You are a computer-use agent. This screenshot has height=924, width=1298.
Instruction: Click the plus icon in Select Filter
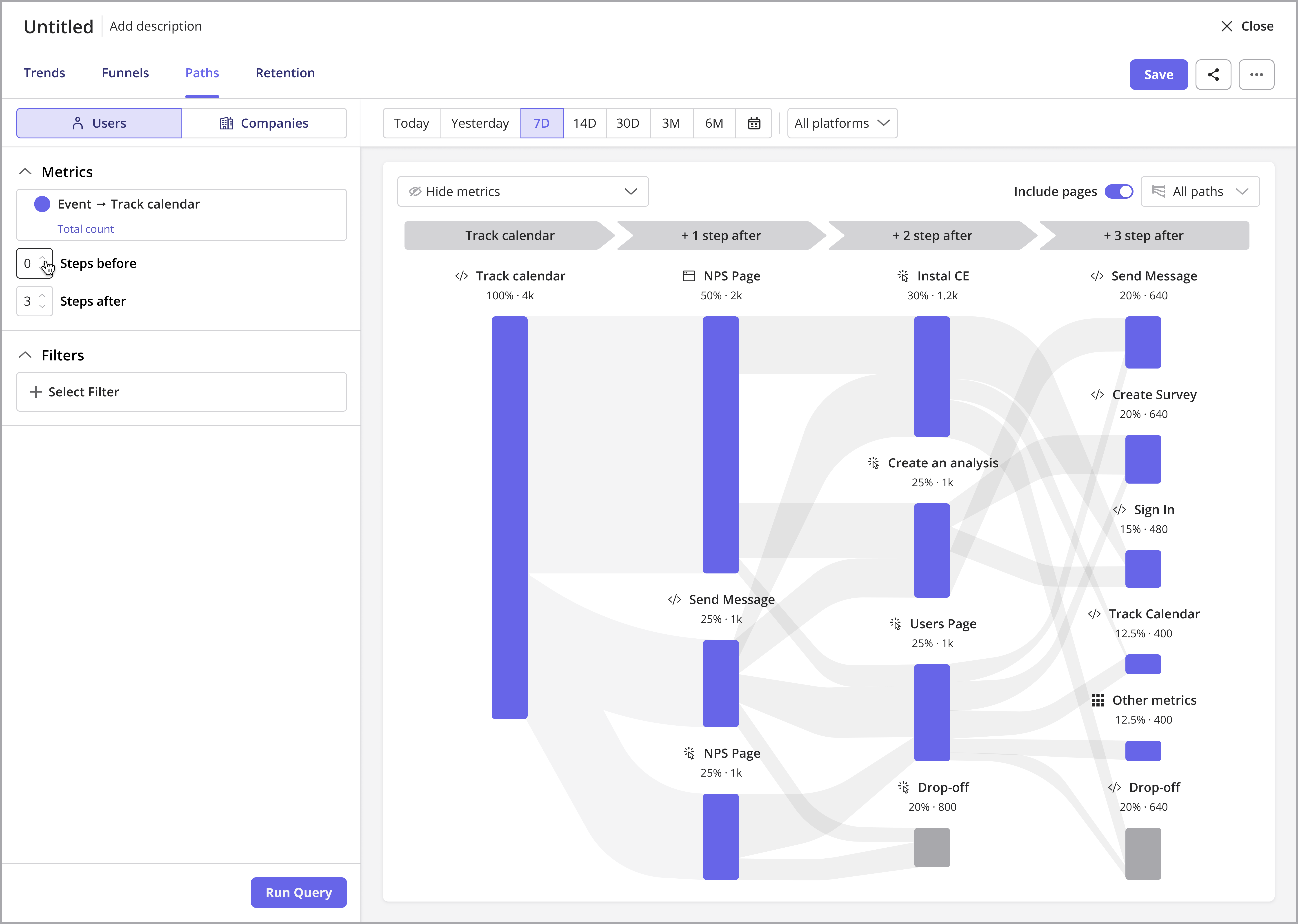[x=36, y=392]
